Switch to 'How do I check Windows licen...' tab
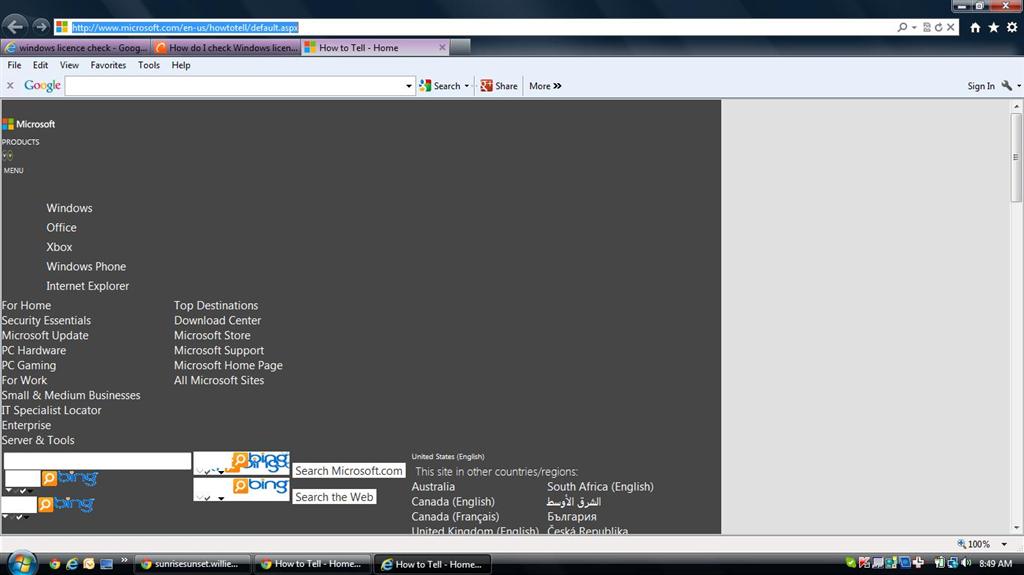 226,48
